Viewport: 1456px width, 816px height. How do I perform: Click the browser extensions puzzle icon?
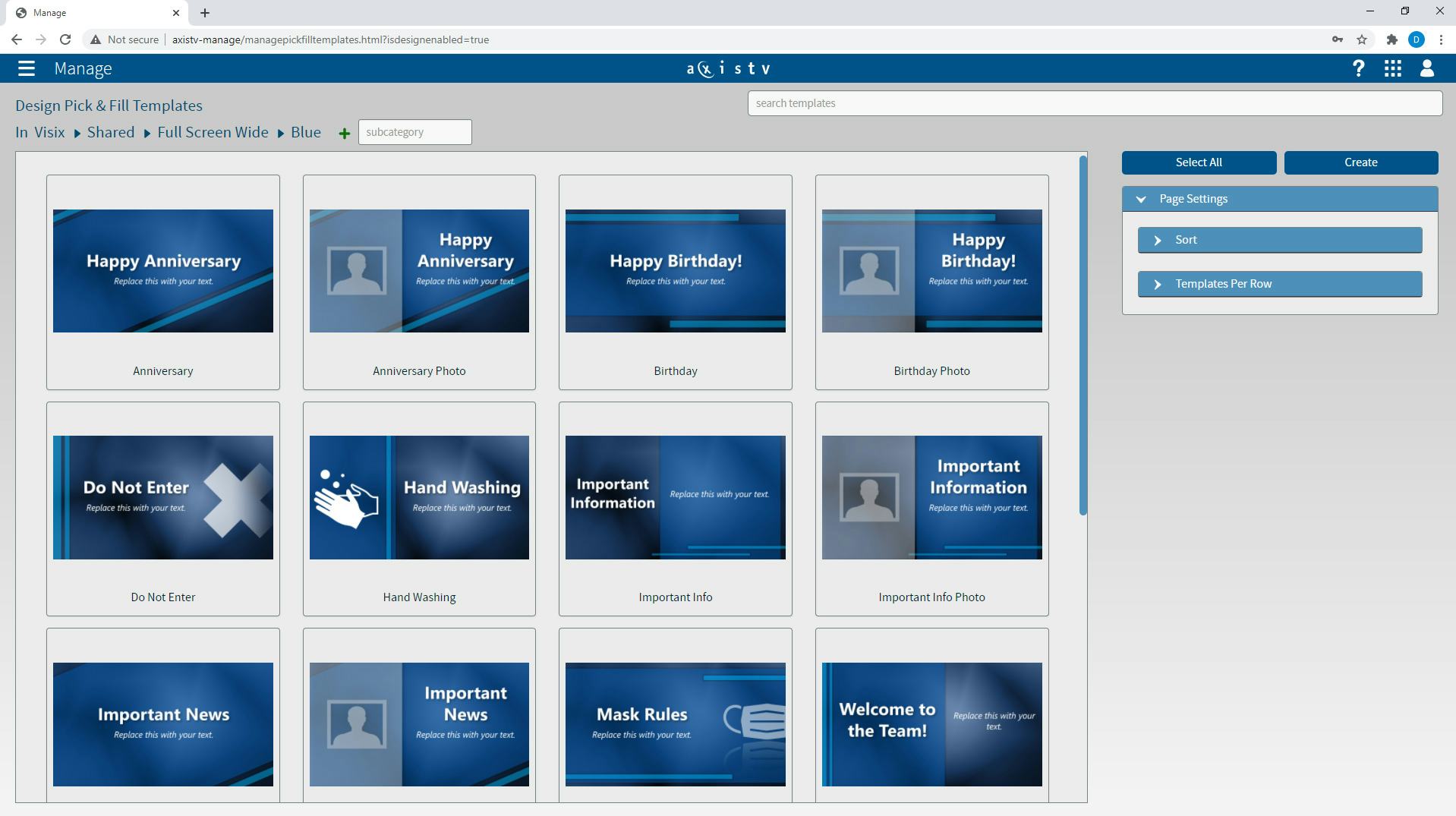pyautogui.click(x=1391, y=39)
